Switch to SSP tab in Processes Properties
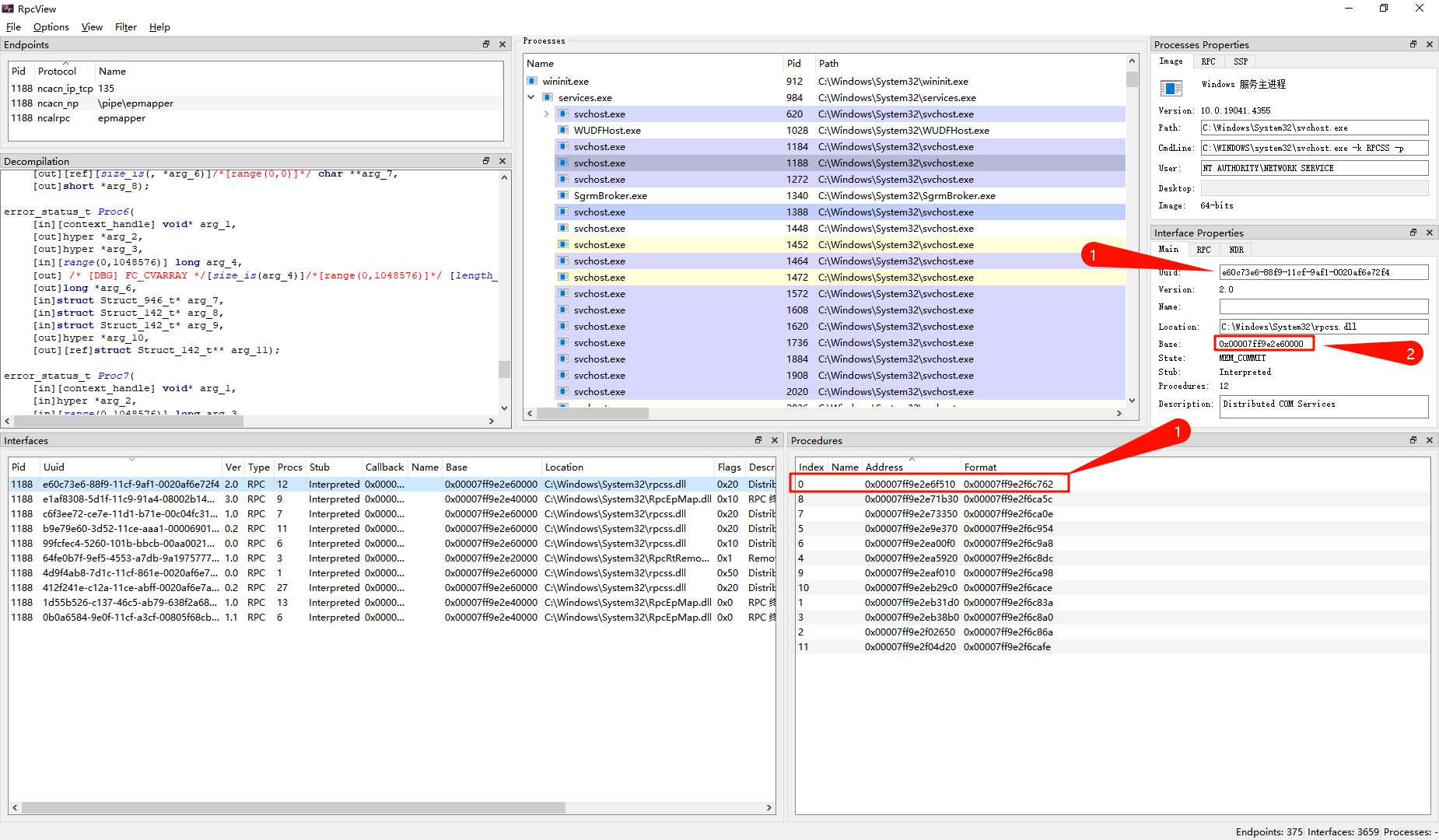The image size is (1439, 840). 1240,61
